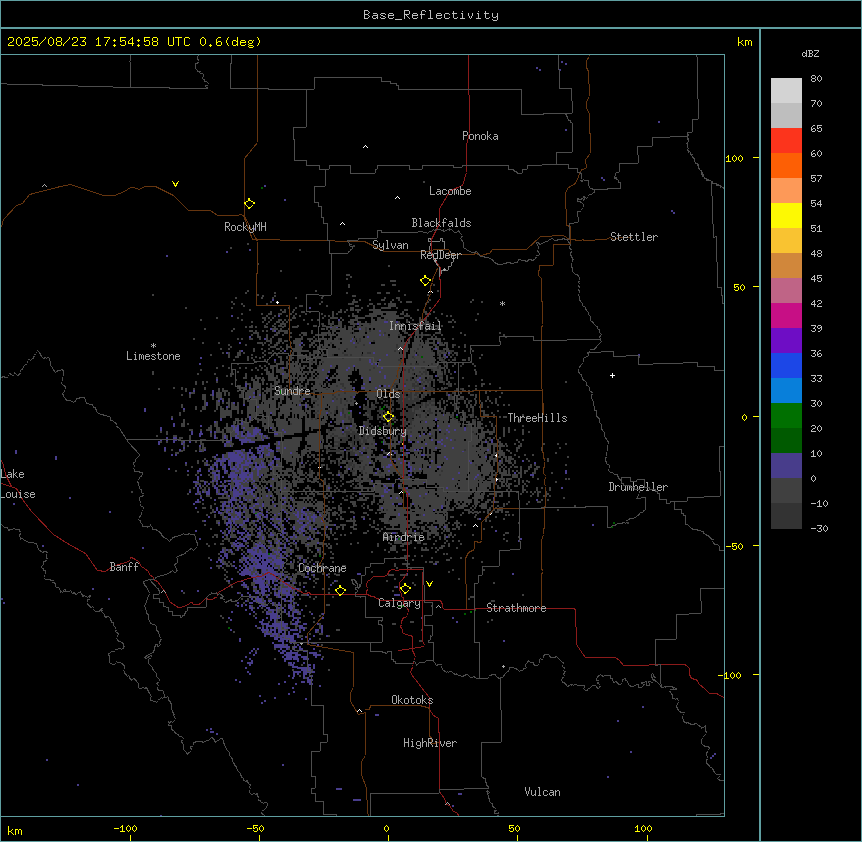Select the dark green 20-10 dBZ swatch
862x842 pixels.
pyautogui.click(x=786, y=440)
